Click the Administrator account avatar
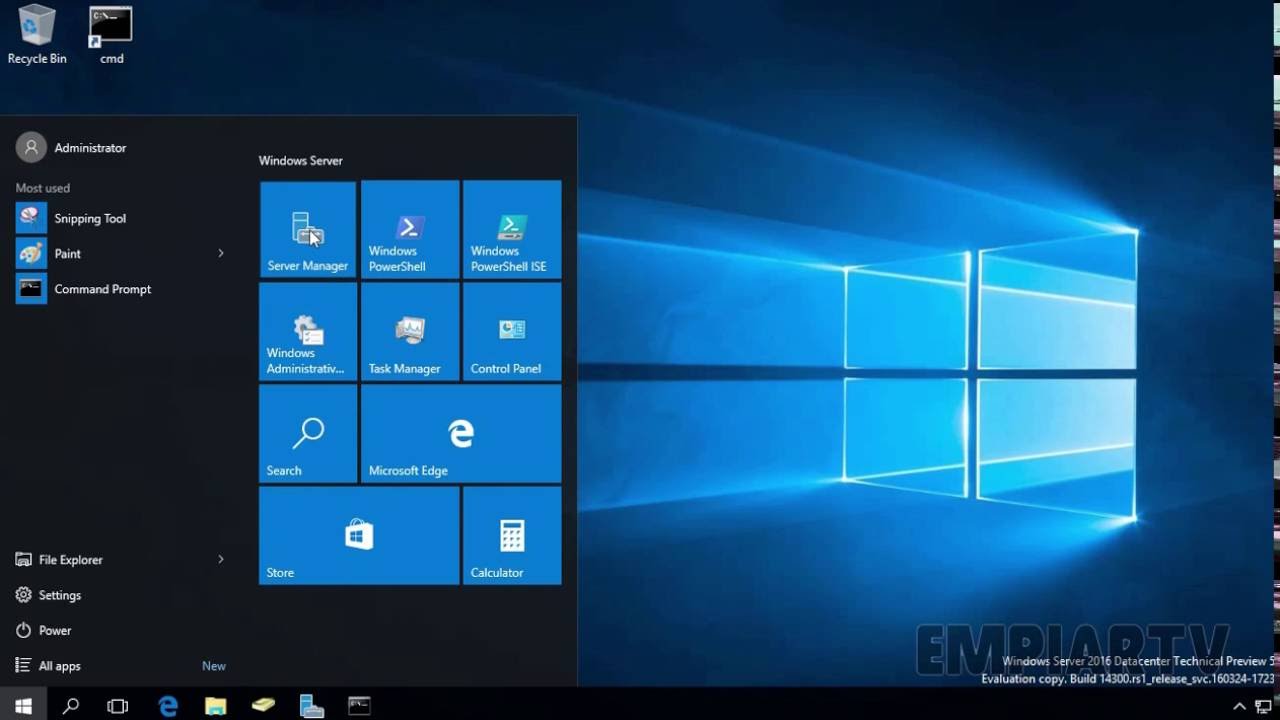Viewport: 1280px width, 720px height. coord(31,147)
